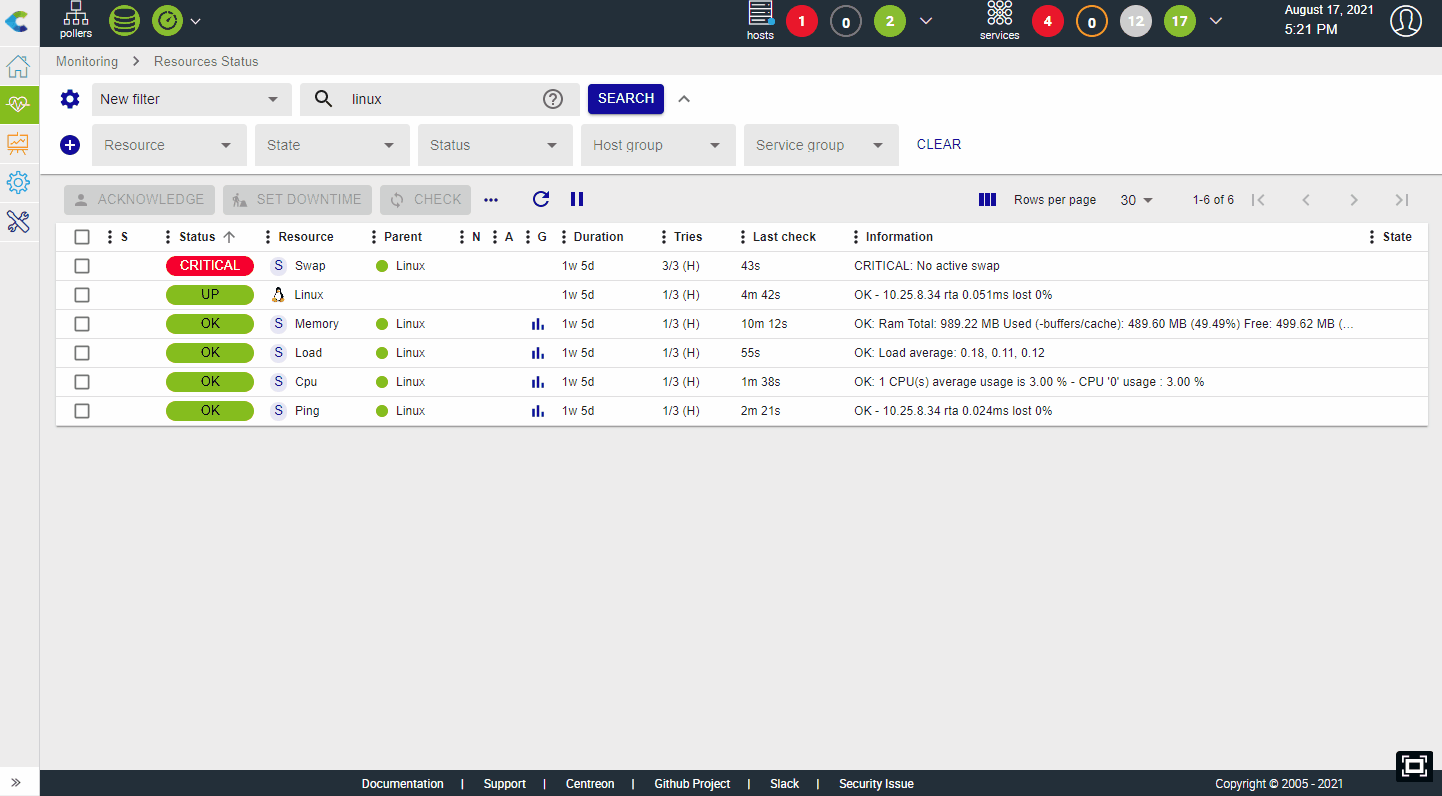Expand the hosts summary chevron
Image resolution: width=1442 pixels, height=796 pixels.
926,21
